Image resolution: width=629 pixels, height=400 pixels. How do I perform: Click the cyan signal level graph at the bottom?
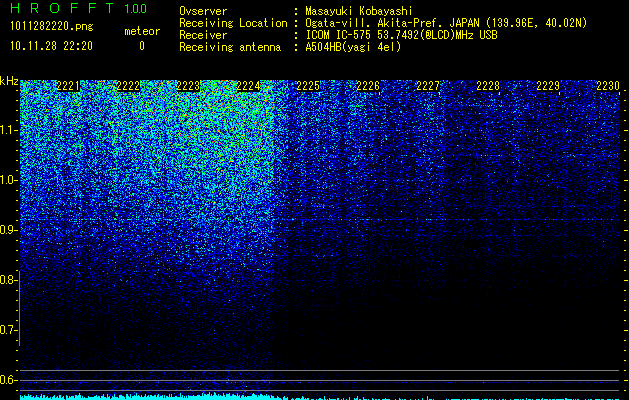coord(321,397)
